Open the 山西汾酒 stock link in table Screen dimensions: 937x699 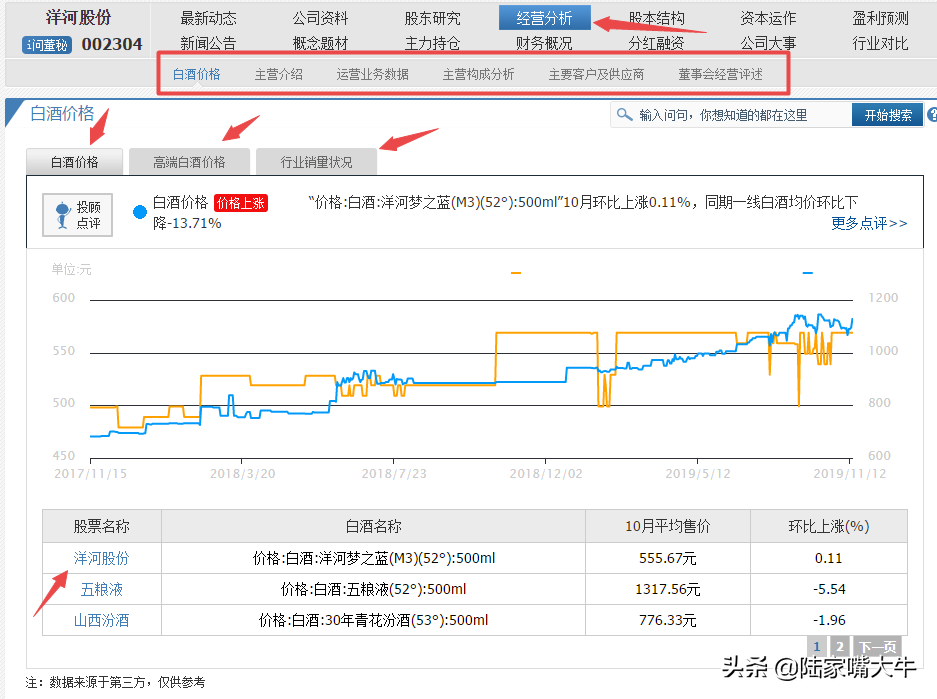(101, 620)
